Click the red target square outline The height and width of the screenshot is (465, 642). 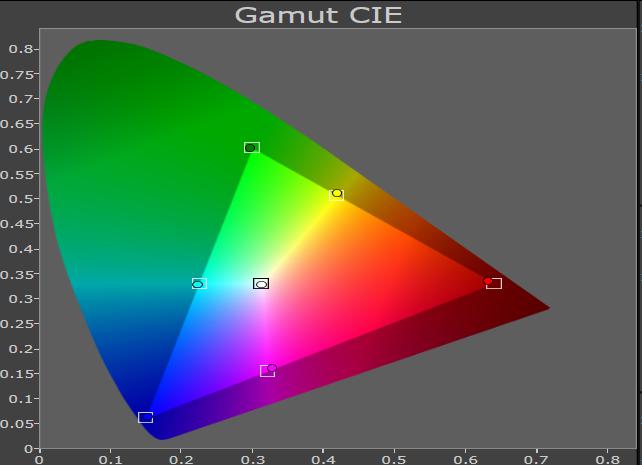pyautogui.click(x=494, y=283)
